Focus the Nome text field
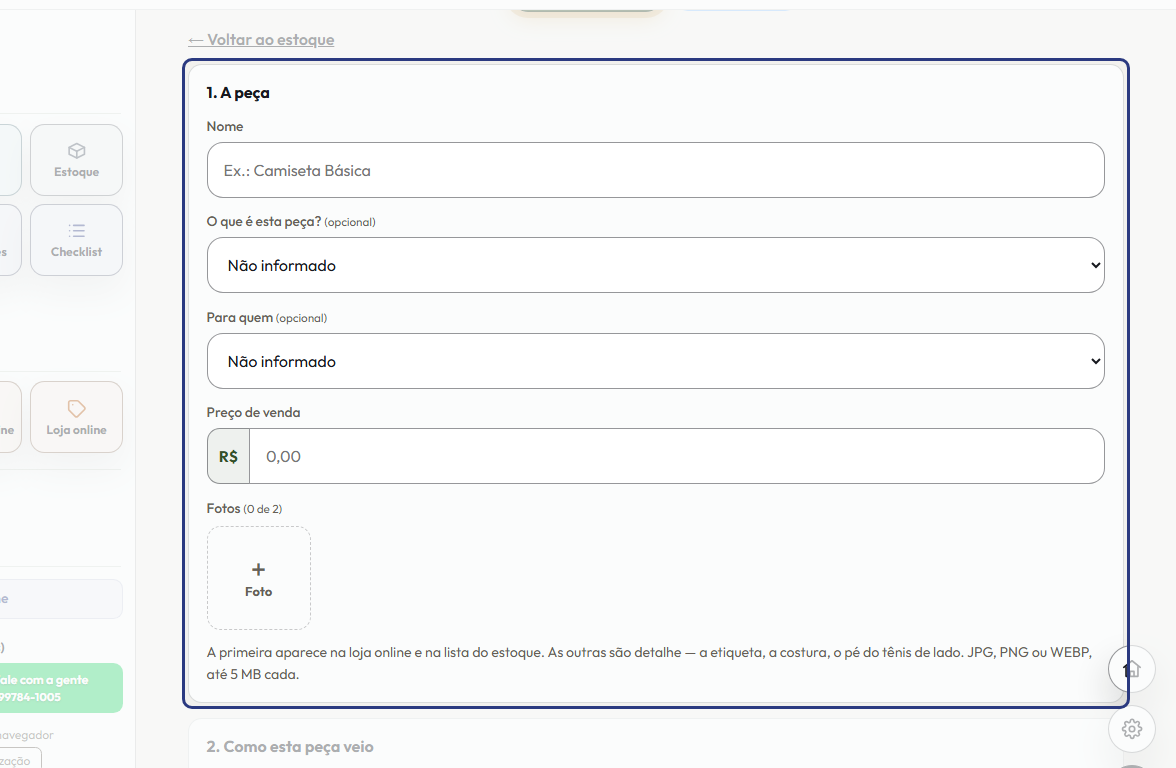 (x=656, y=170)
